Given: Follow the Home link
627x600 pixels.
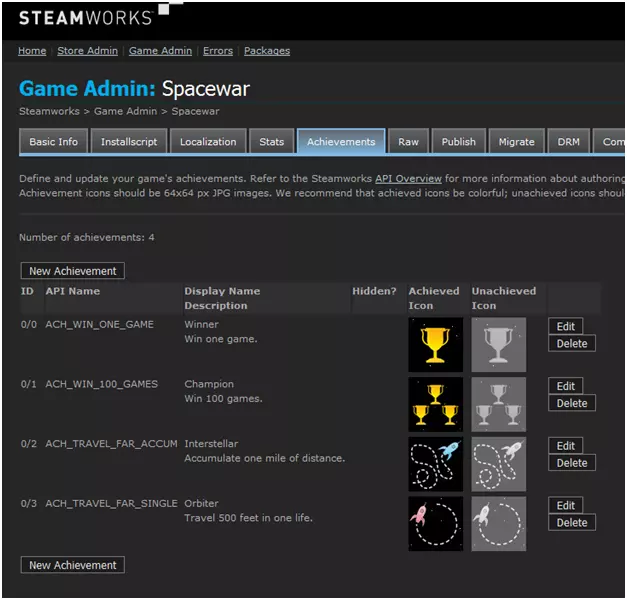Looking at the screenshot, I should pos(32,51).
